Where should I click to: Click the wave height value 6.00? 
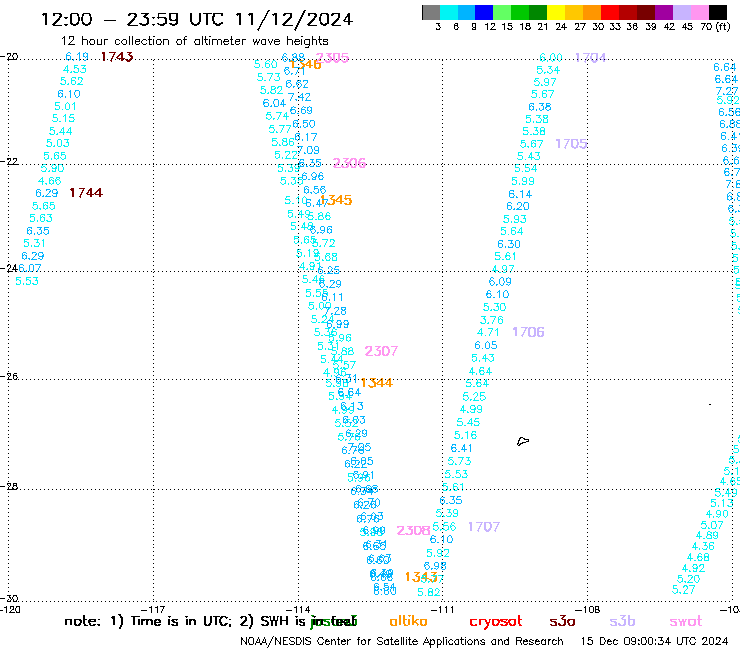(551, 57)
